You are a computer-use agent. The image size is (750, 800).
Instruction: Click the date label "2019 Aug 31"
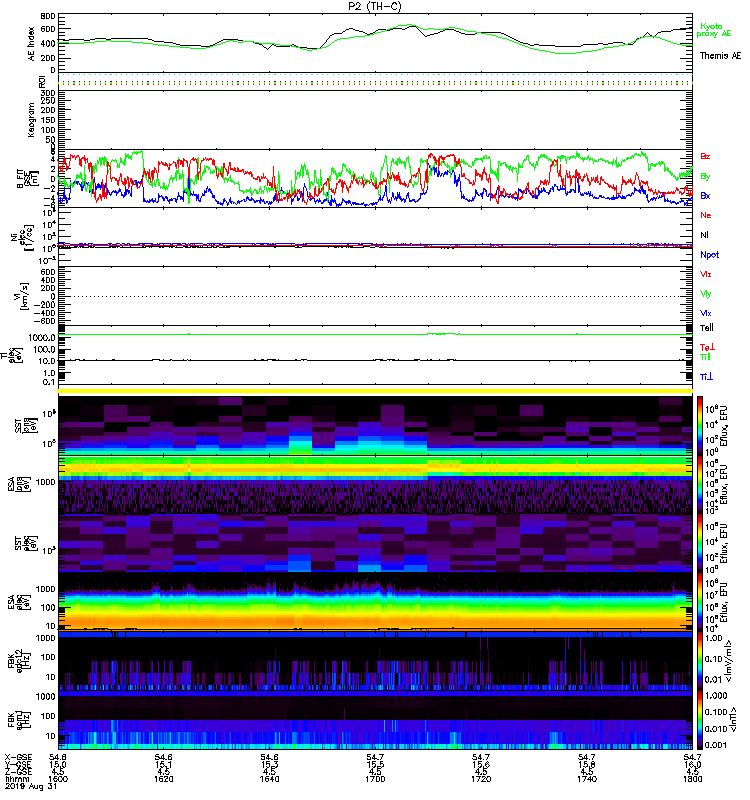tap(31, 787)
